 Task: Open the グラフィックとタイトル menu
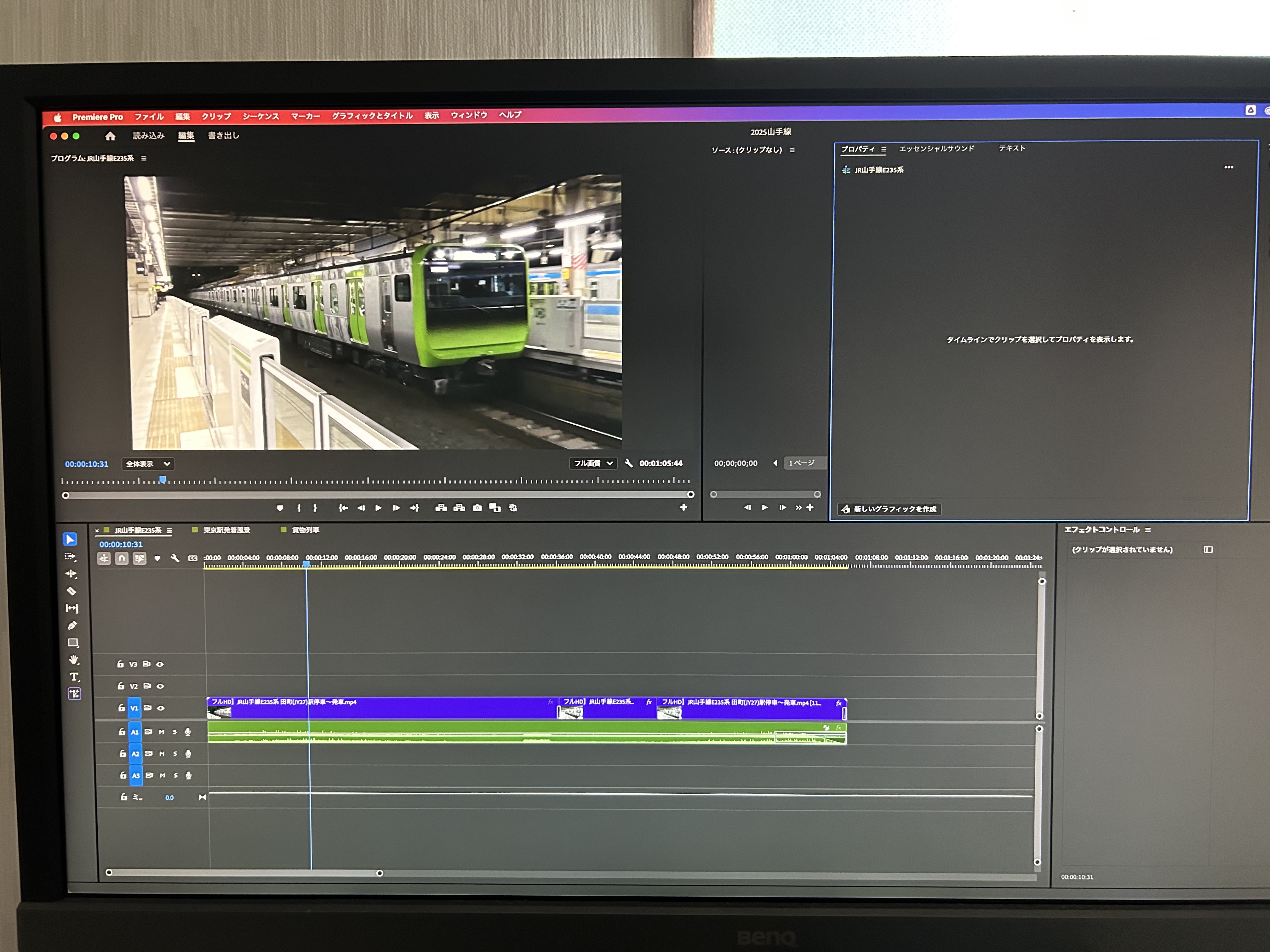372,115
